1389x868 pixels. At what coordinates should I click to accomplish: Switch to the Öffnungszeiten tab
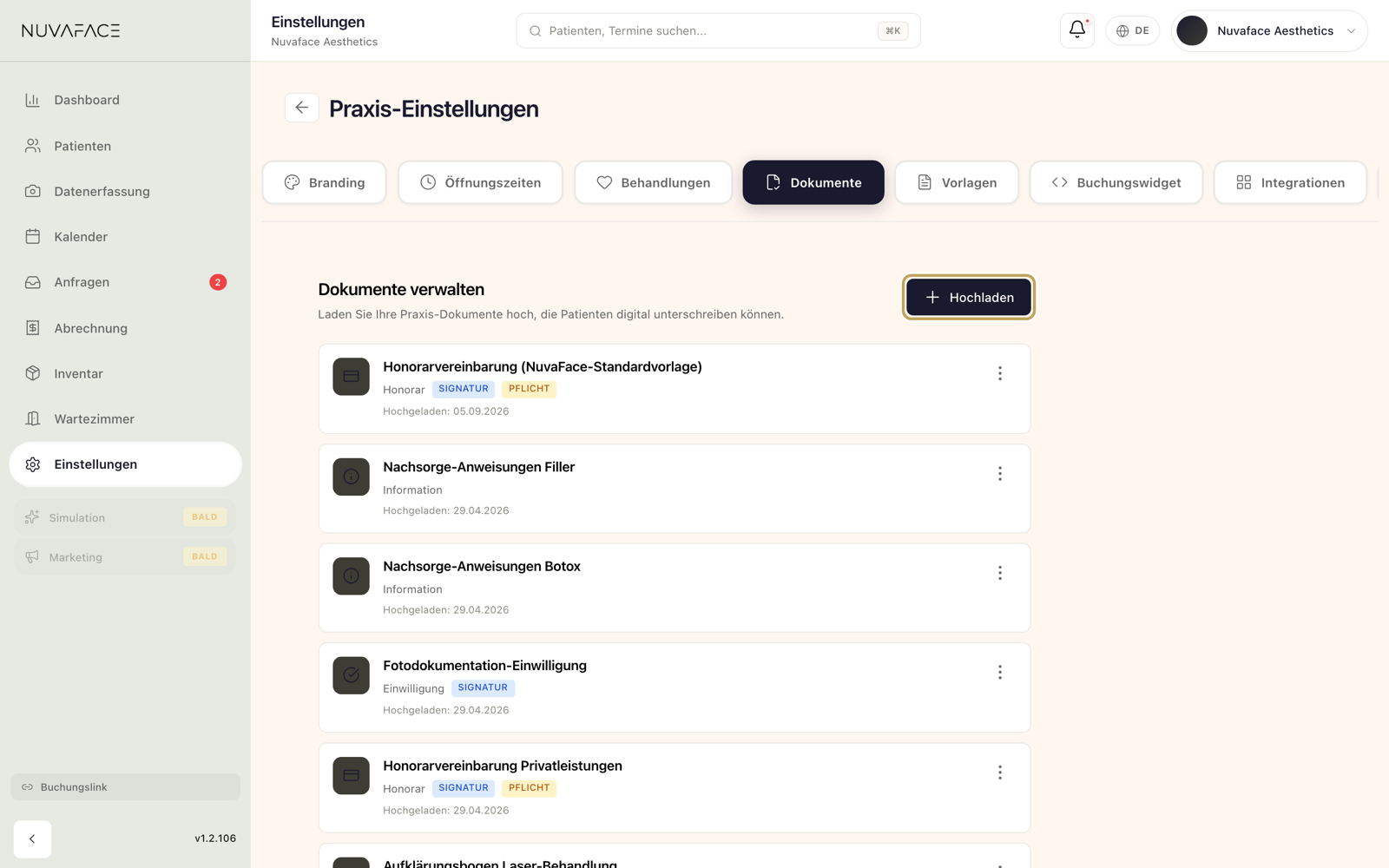[480, 182]
